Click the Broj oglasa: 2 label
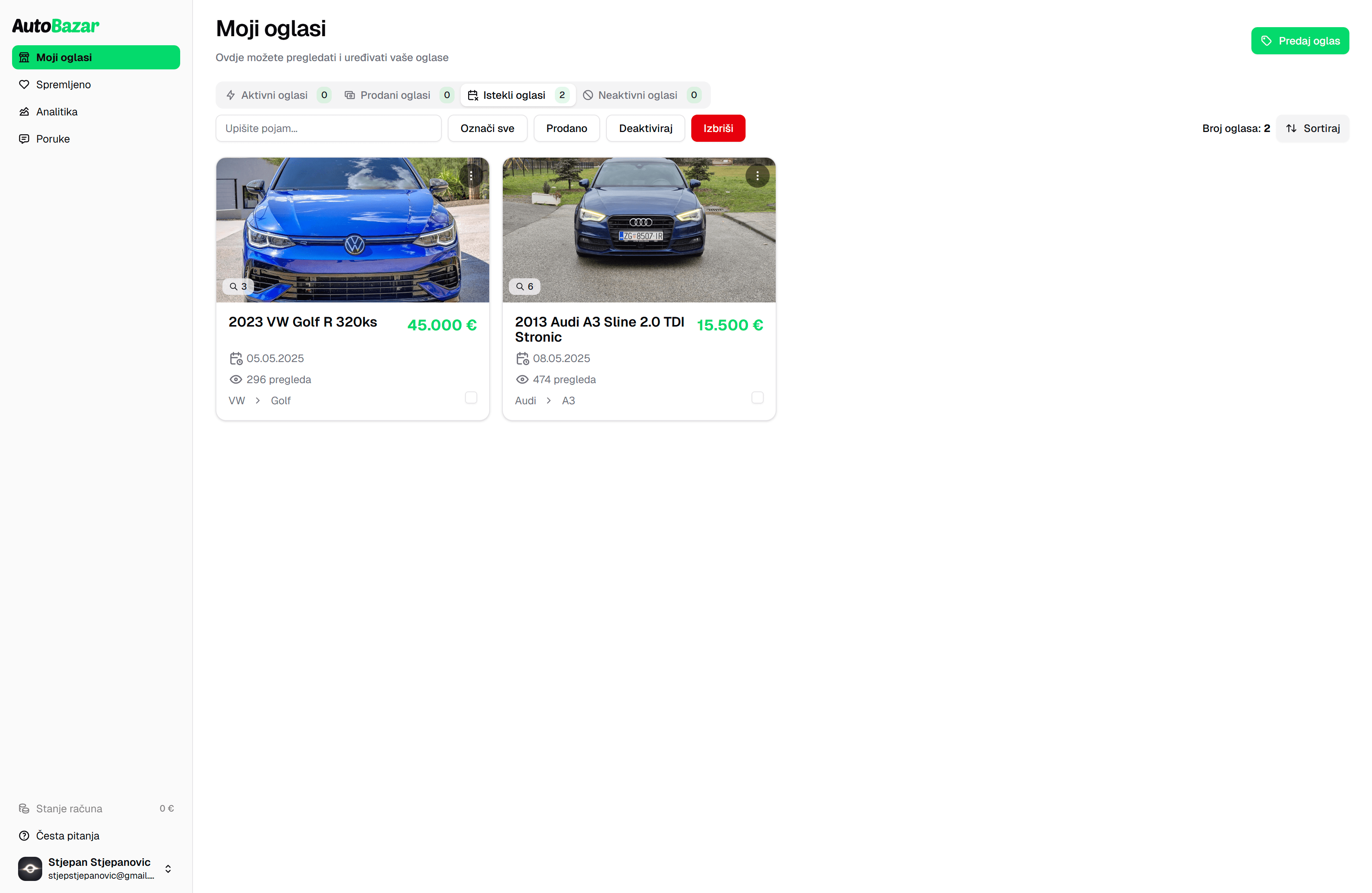 tap(1236, 128)
